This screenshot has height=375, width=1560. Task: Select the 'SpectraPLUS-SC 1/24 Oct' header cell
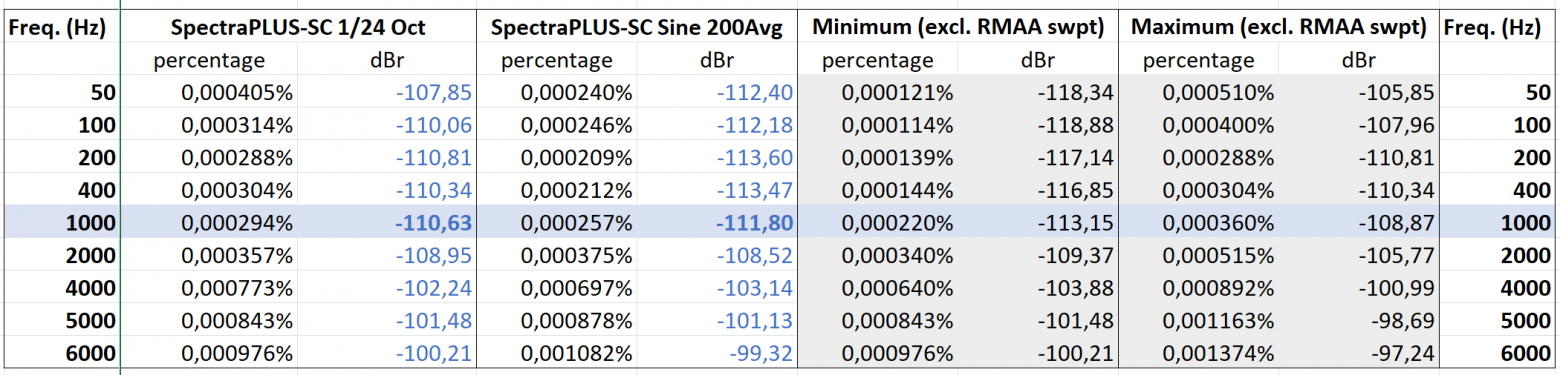click(298, 28)
